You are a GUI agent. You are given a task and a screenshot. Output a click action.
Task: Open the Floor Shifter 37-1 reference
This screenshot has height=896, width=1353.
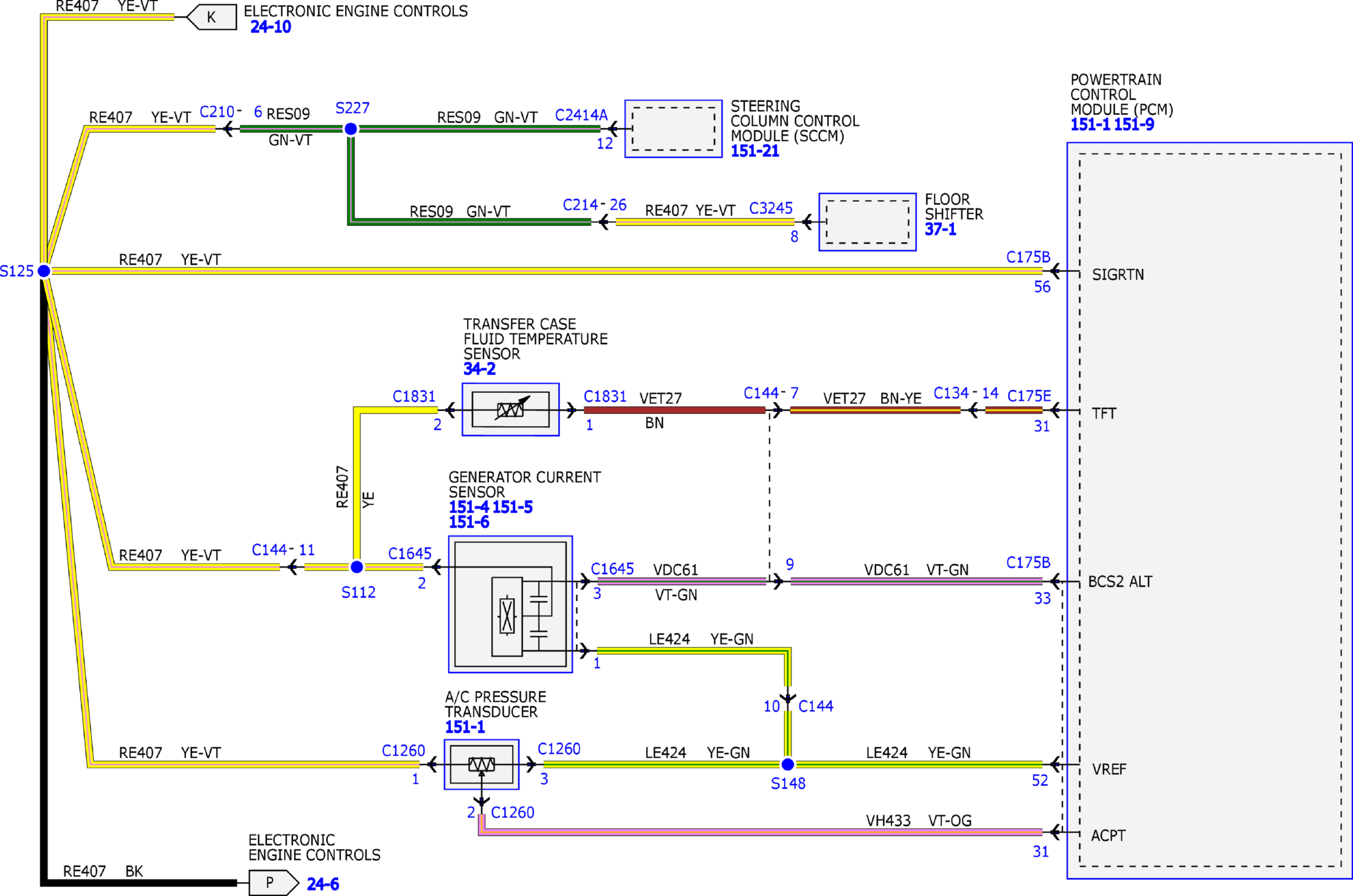tap(940, 229)
